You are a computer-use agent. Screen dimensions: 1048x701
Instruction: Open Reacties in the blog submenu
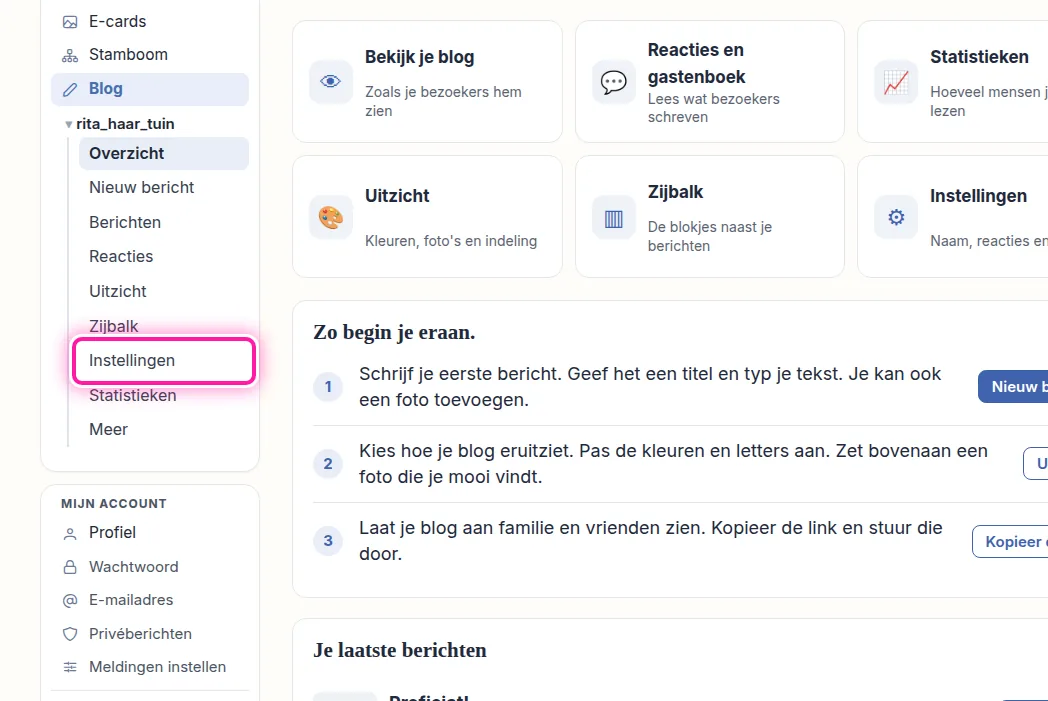(164, 257)
